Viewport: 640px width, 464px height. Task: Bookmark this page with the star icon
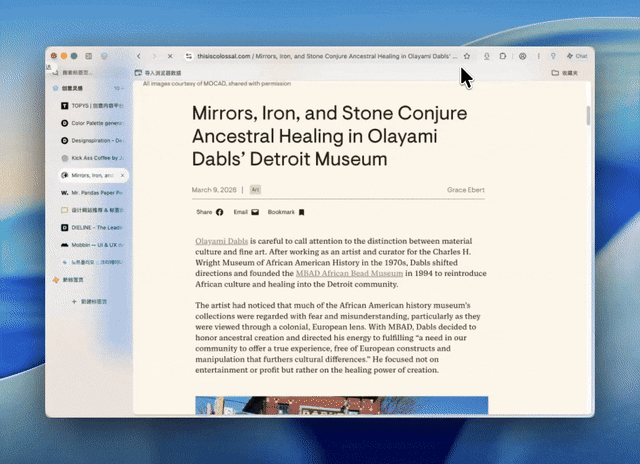[x=467, y=56]
